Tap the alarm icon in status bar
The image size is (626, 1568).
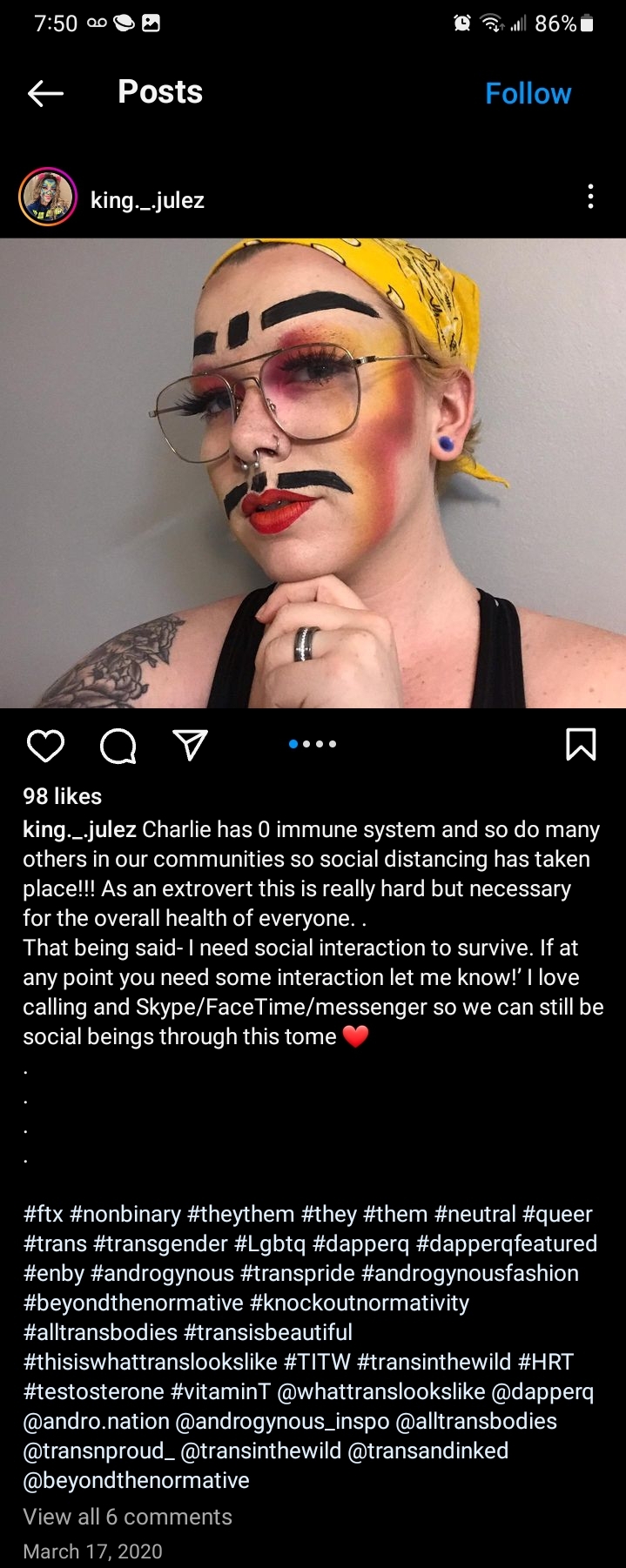[x=462, y=23]
